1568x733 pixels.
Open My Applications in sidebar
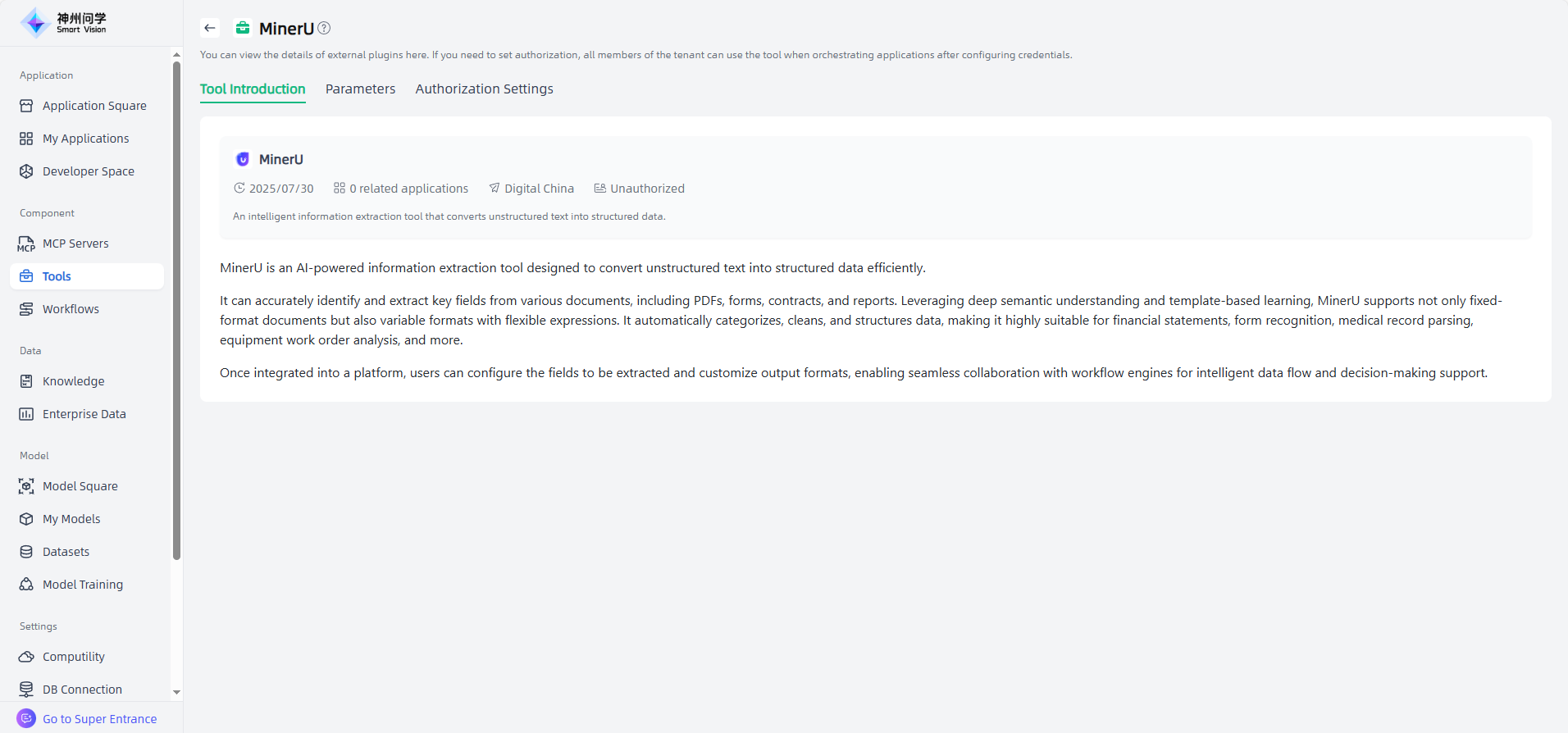85,139
